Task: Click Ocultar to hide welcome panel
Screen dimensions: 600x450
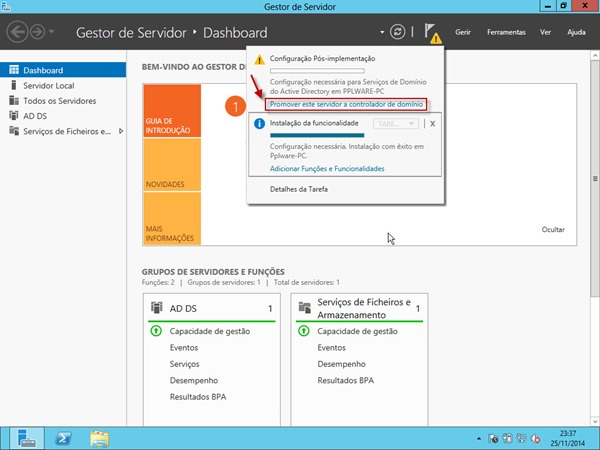Action: click(553, 229)
